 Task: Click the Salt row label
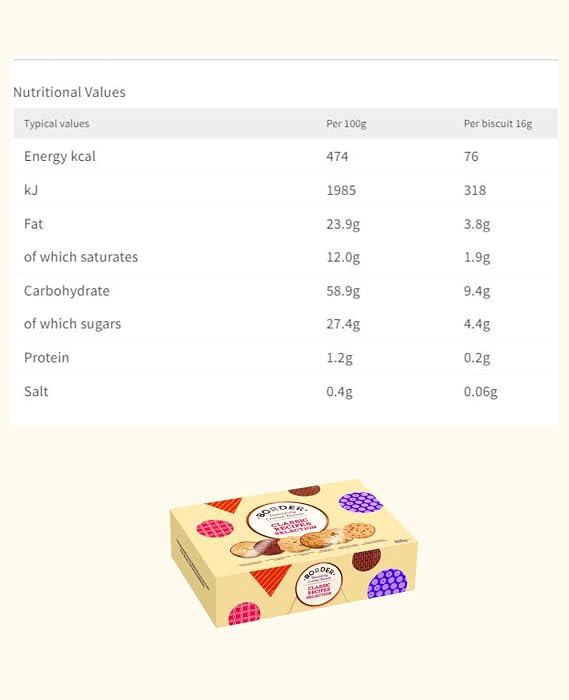[x=36, y=392]
